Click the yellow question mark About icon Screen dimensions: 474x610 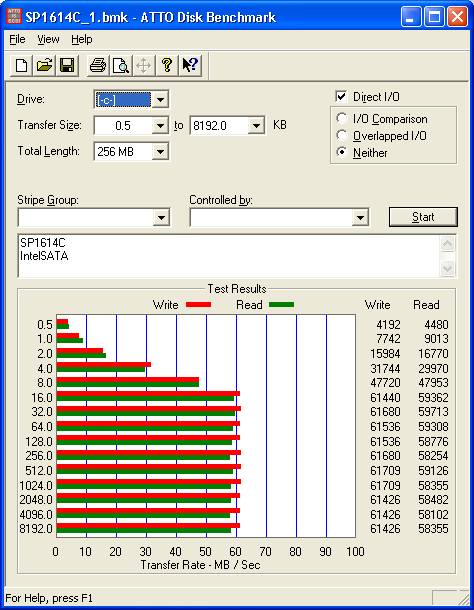[167, 65]
